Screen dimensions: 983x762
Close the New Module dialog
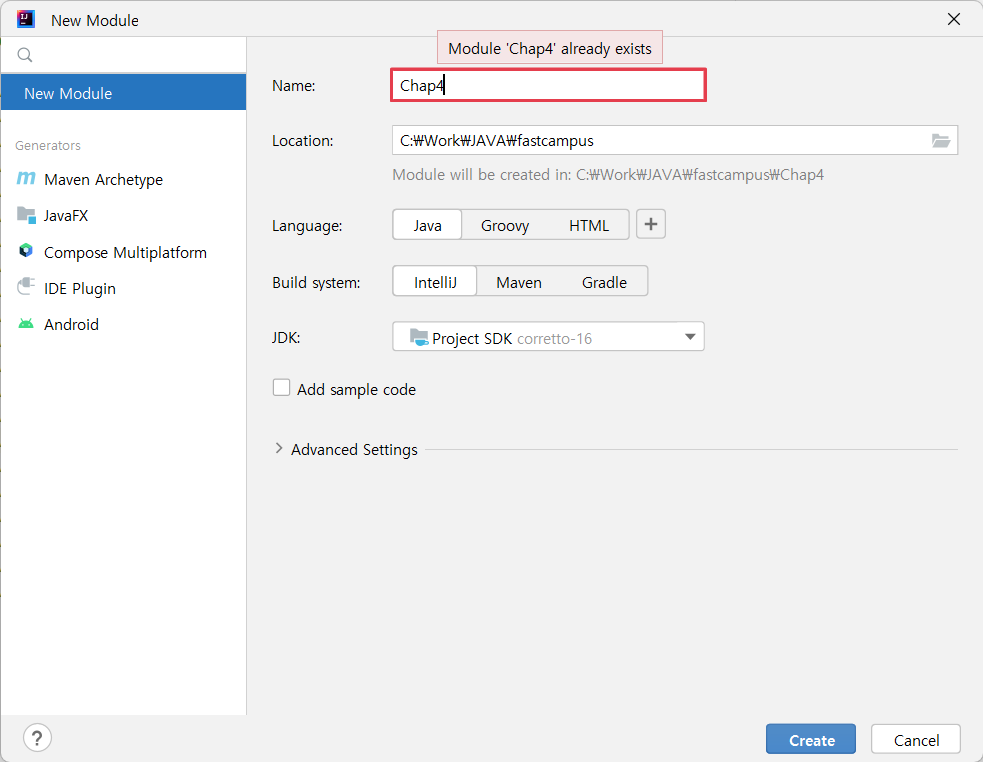tap(954, 19)
